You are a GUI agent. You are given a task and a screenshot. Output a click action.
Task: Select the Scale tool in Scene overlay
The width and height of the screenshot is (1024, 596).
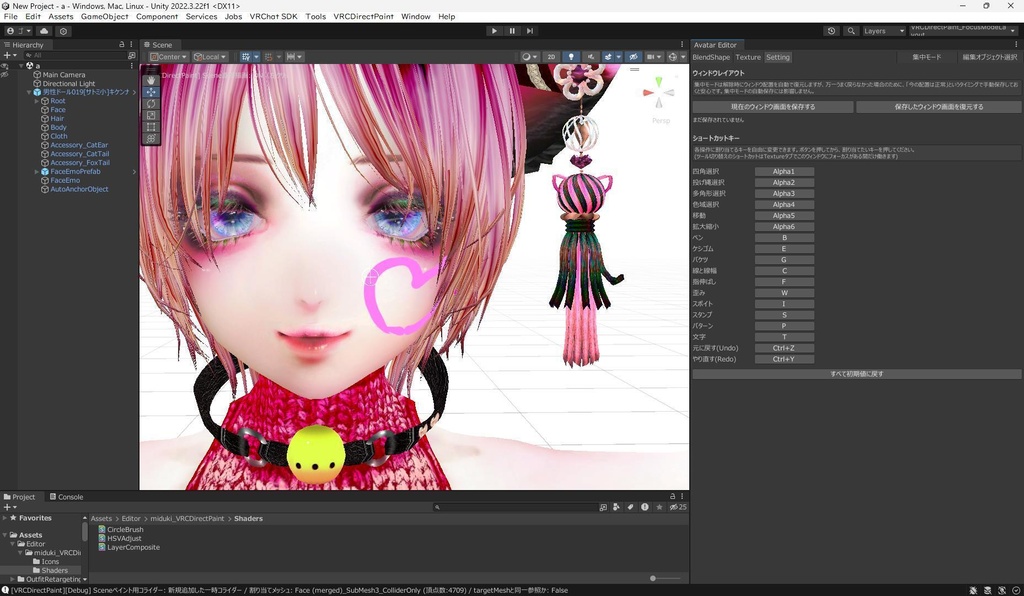click(x=151, y=116)
